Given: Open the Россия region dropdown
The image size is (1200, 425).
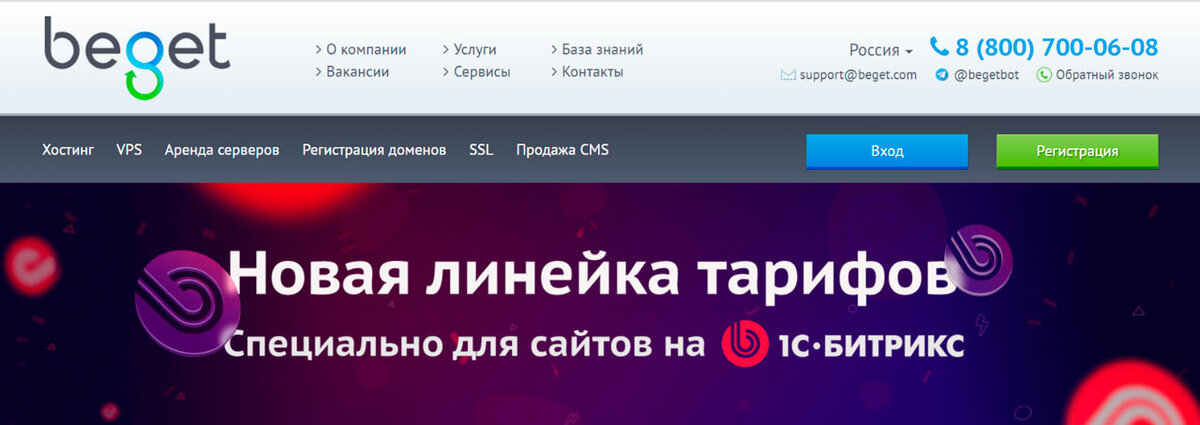Looking at the screenshot, I should tap(881, 50).
